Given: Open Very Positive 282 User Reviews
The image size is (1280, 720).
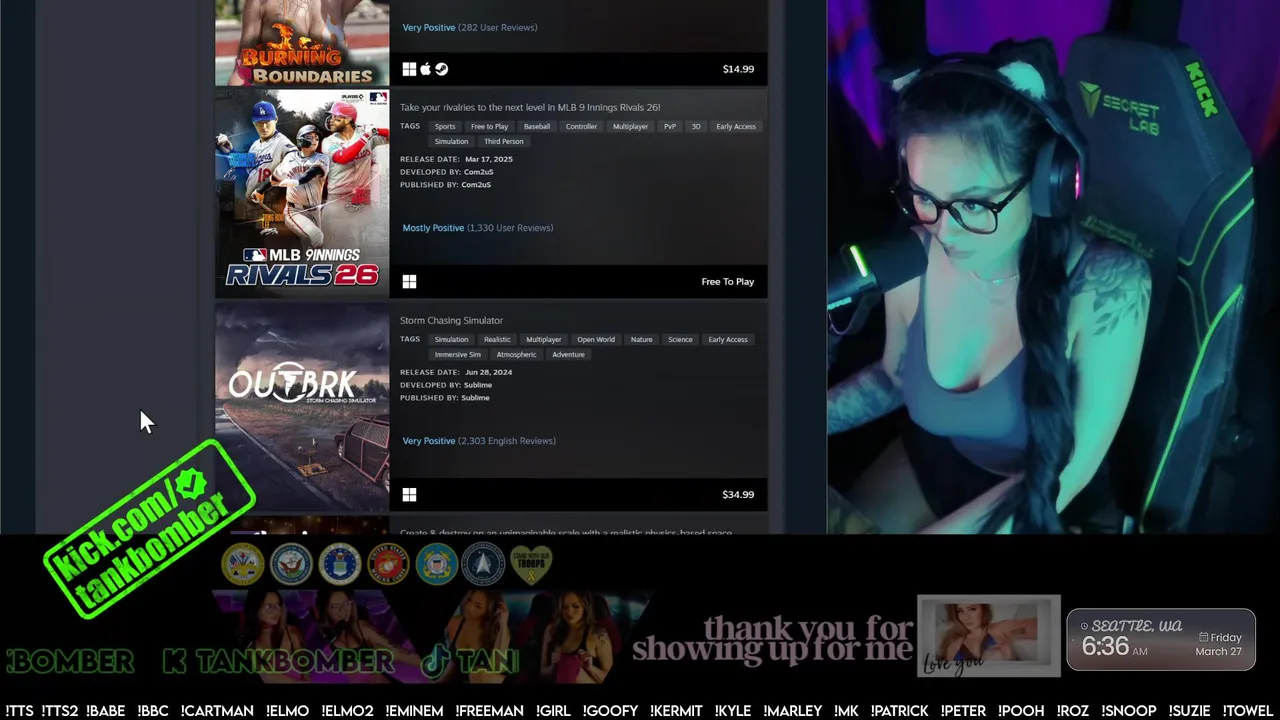Looking at the screenshot, I should tap(470, 28).
